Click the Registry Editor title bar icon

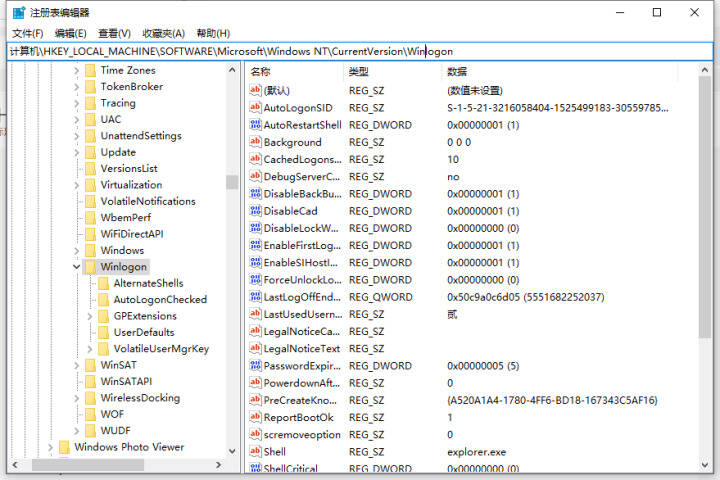(x=19, y=12)
